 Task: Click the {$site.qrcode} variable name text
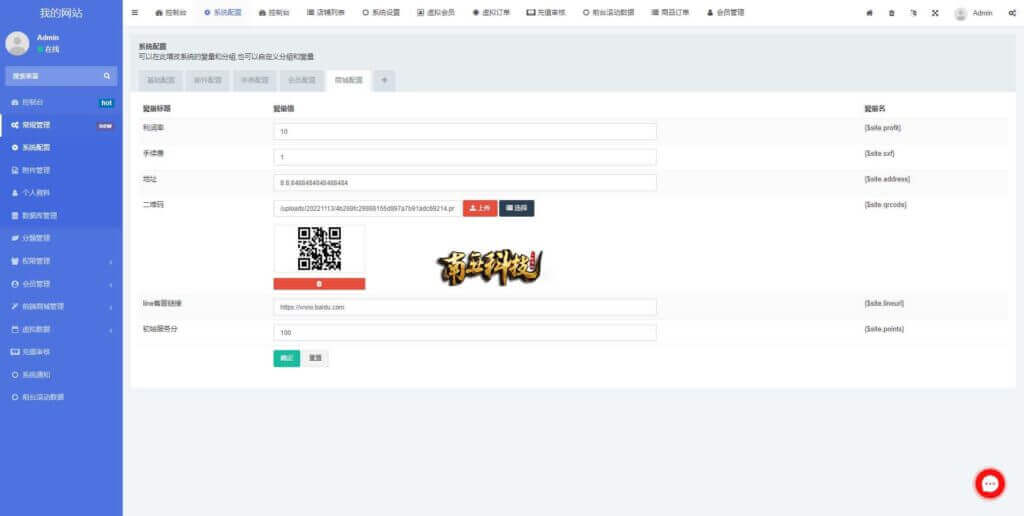pyautogui.click(x=885, y=204)
